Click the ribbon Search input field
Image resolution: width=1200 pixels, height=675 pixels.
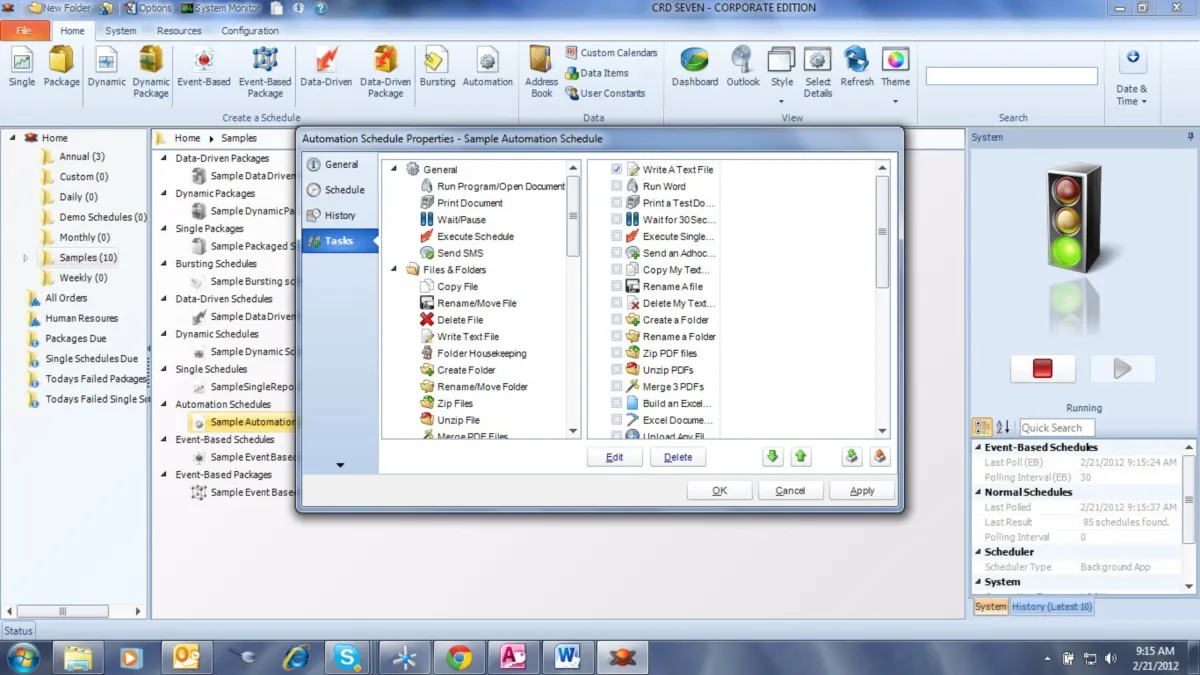[1011, 77]
